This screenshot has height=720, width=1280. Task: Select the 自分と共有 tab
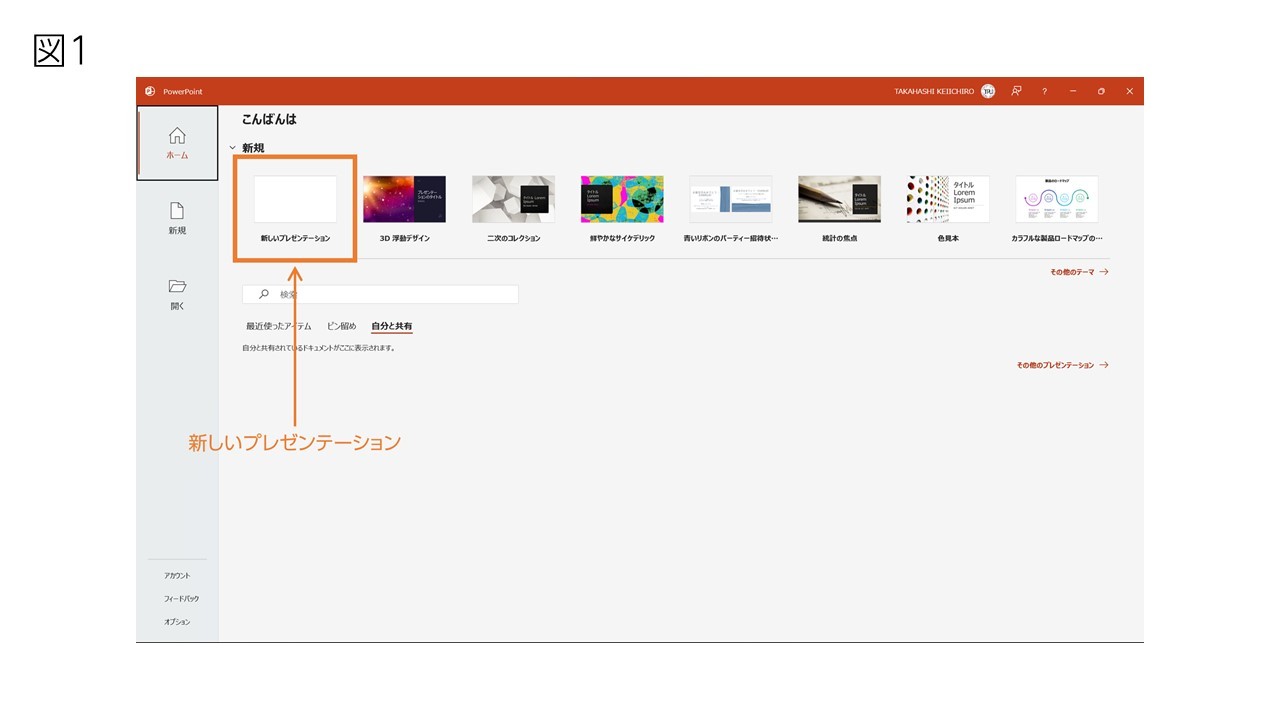[392, 327]
